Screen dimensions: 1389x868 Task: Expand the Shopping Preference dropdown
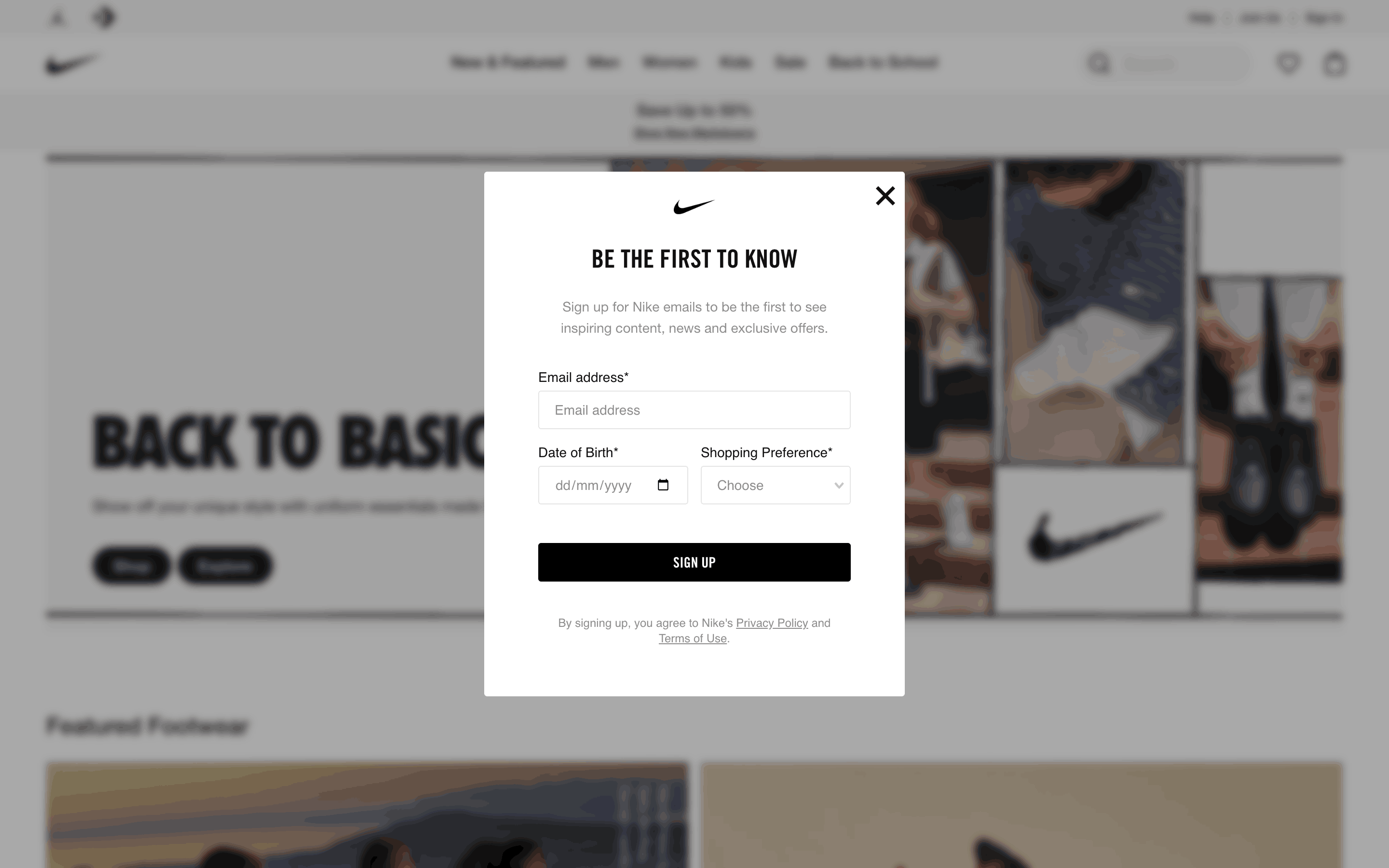(x=776, y=485)
